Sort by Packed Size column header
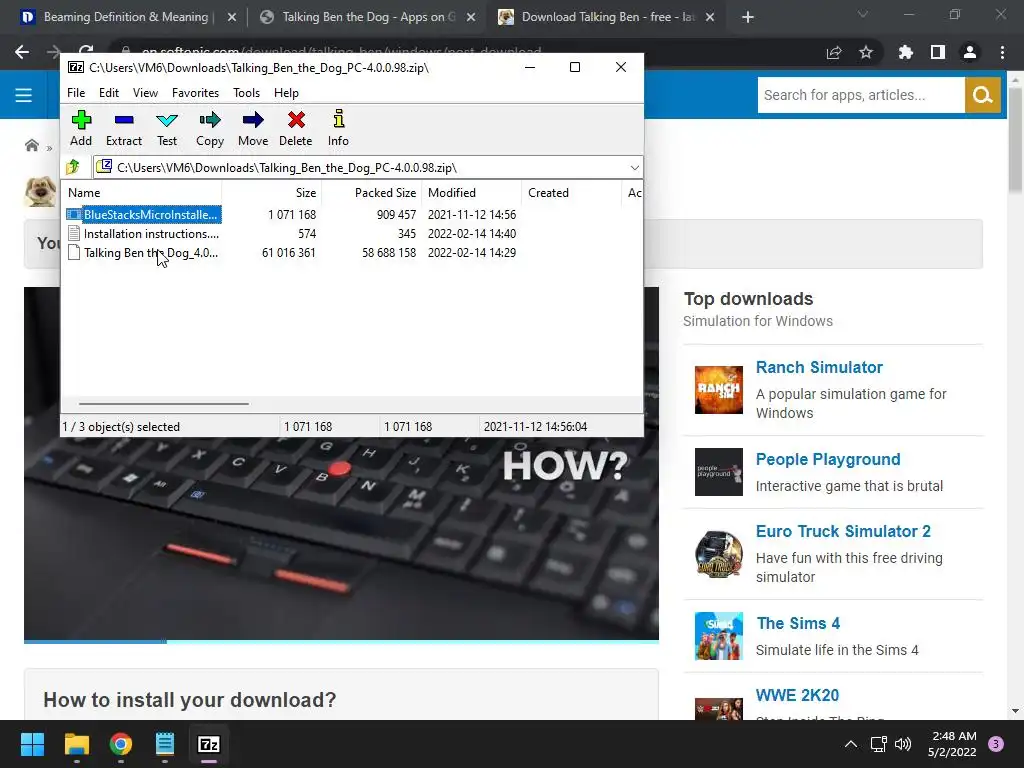This screenshot has height=768, width=1024. [372, 193]
